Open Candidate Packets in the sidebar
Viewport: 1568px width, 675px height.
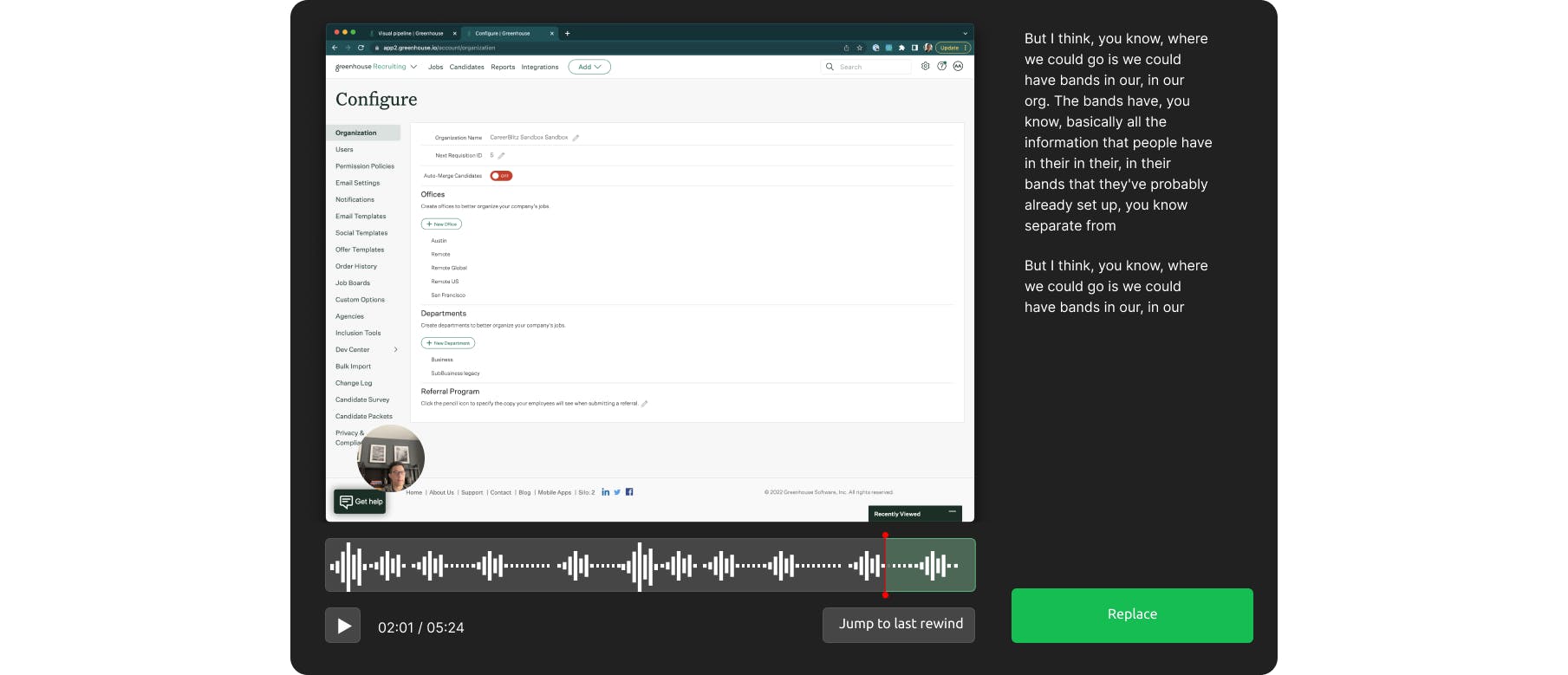(364, 417)
